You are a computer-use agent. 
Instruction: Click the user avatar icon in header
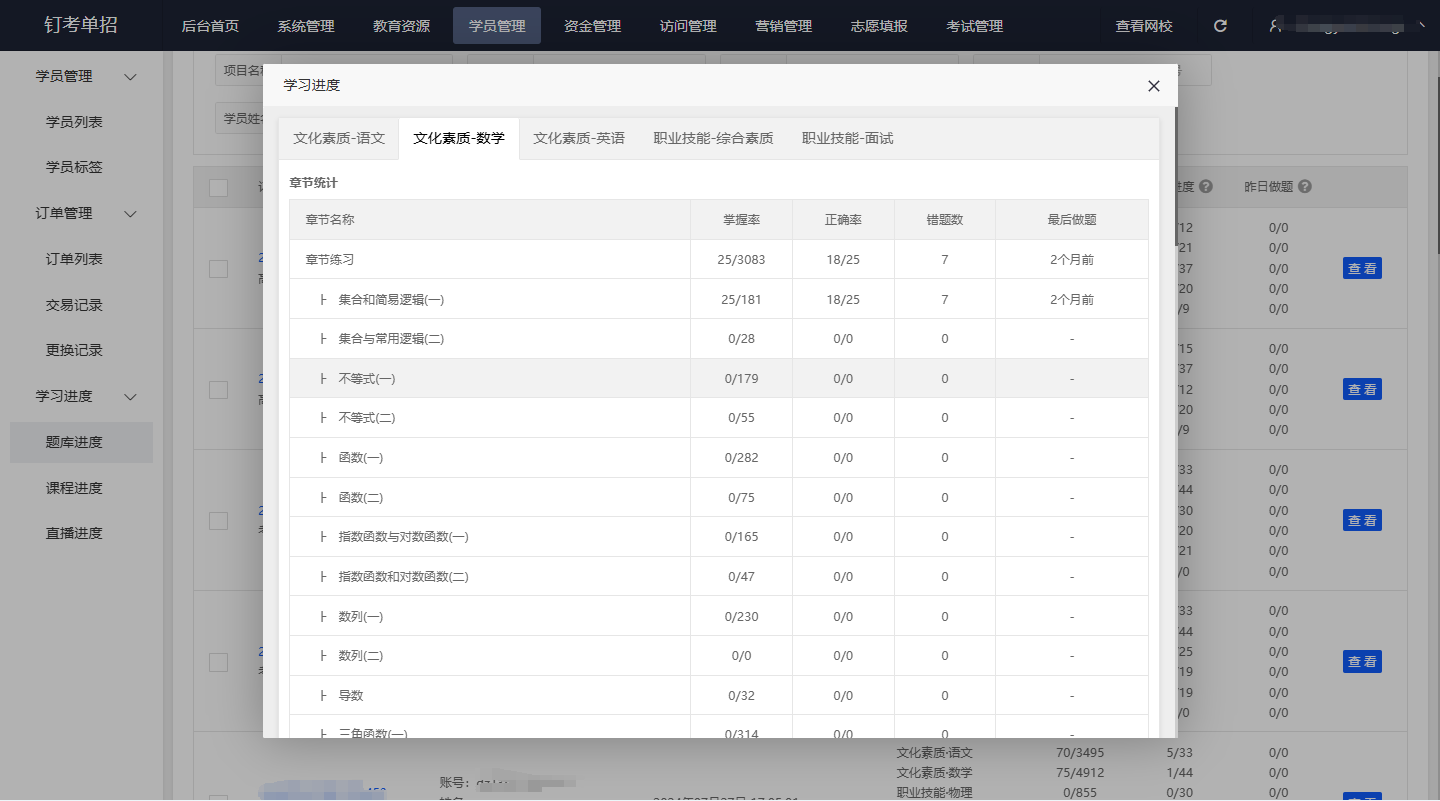(x=1275, y=26)
